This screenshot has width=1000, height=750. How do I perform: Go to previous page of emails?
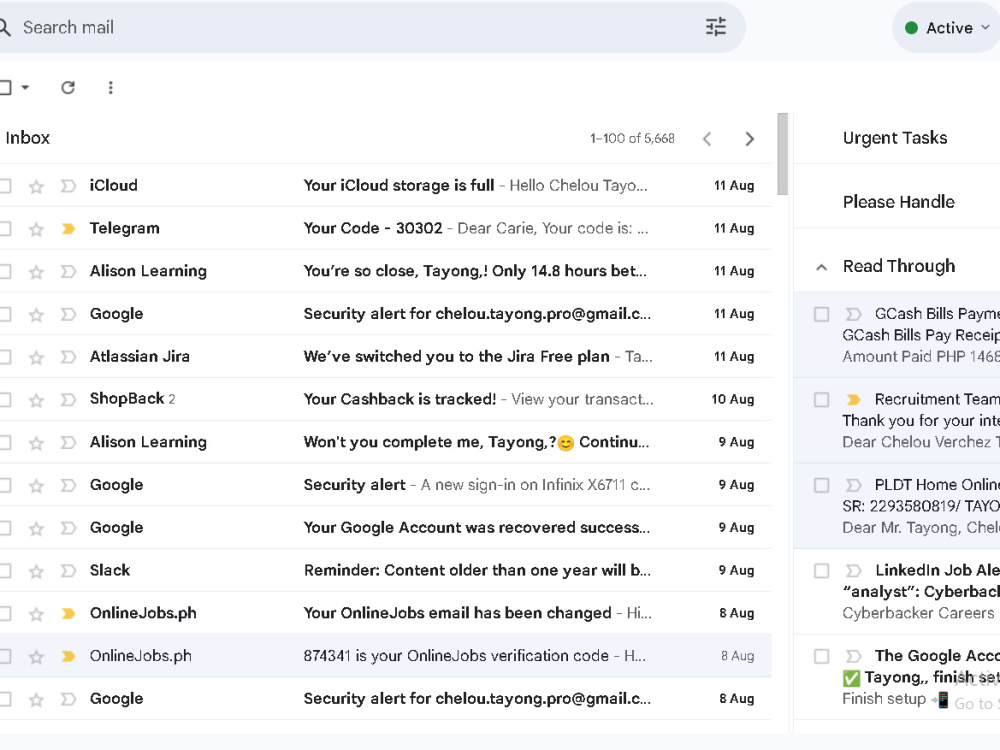(x=707, y=139)
